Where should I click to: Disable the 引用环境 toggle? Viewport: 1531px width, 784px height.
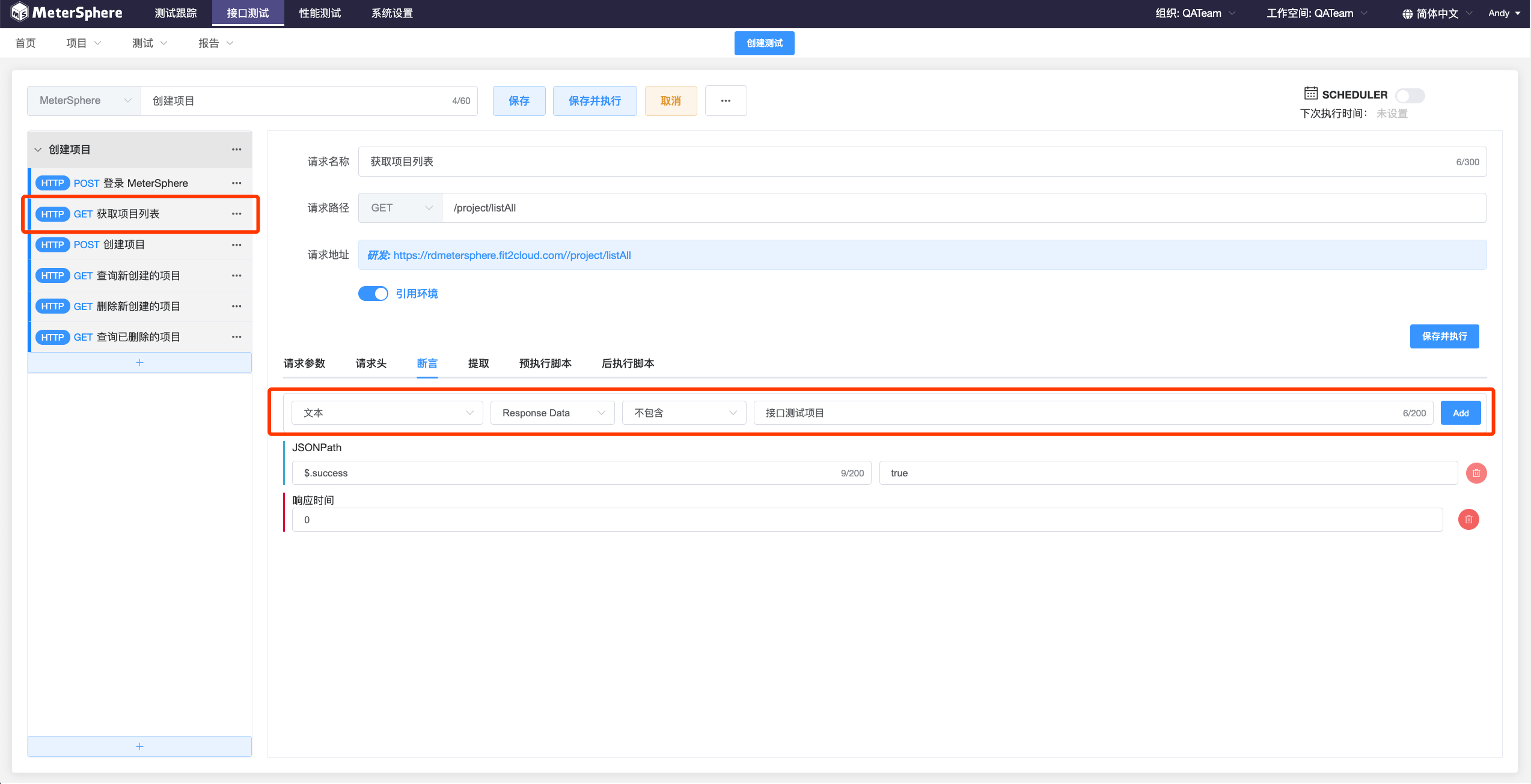click(373, 294)
